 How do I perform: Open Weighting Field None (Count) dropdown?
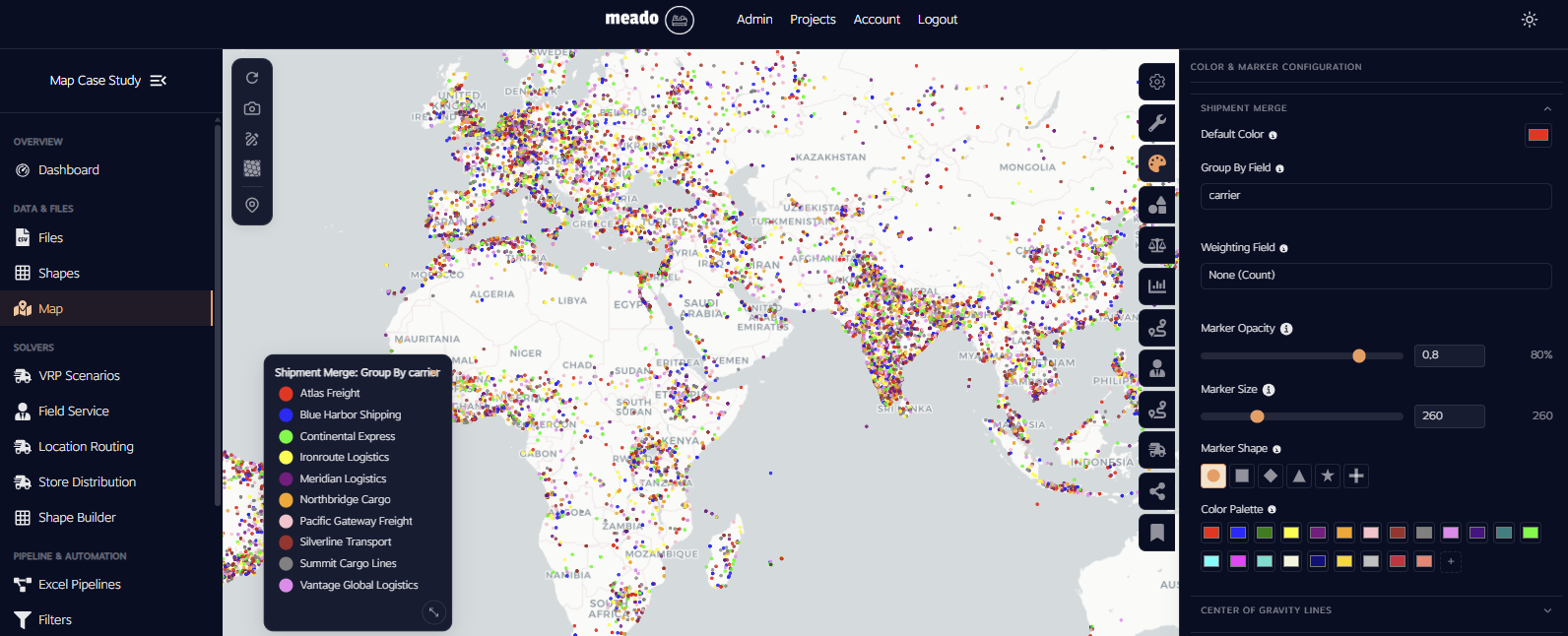tap(1376, 276)
